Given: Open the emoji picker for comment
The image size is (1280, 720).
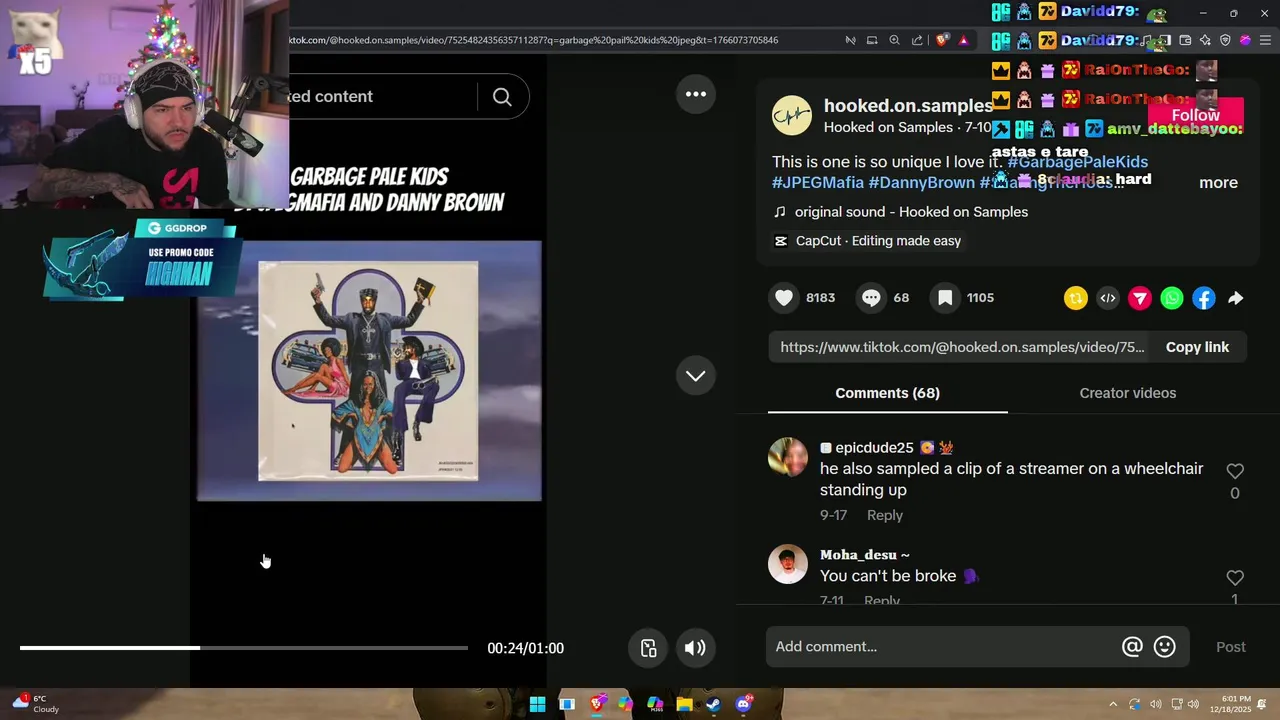Looking at the screenshot, I should coord(1165,647).
